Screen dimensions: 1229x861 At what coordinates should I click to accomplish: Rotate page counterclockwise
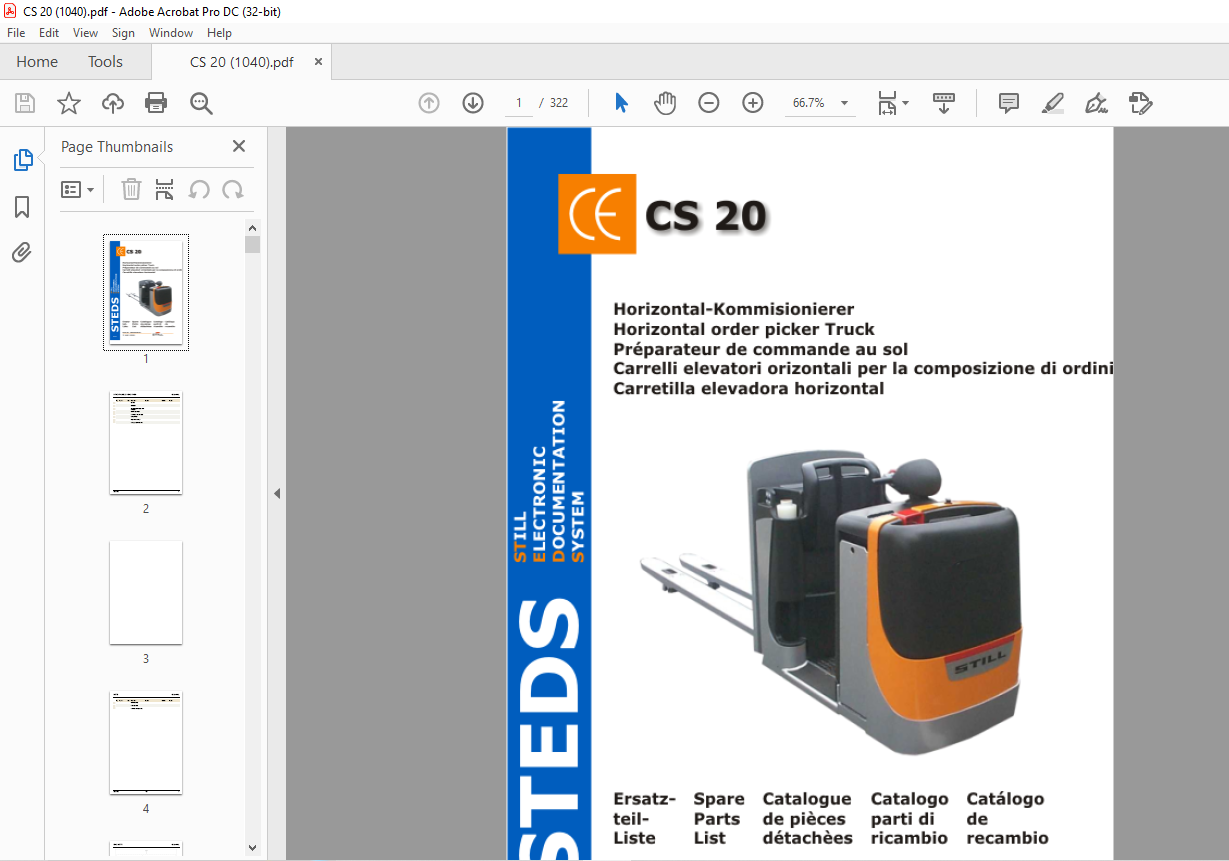click(x=199, y=189)
